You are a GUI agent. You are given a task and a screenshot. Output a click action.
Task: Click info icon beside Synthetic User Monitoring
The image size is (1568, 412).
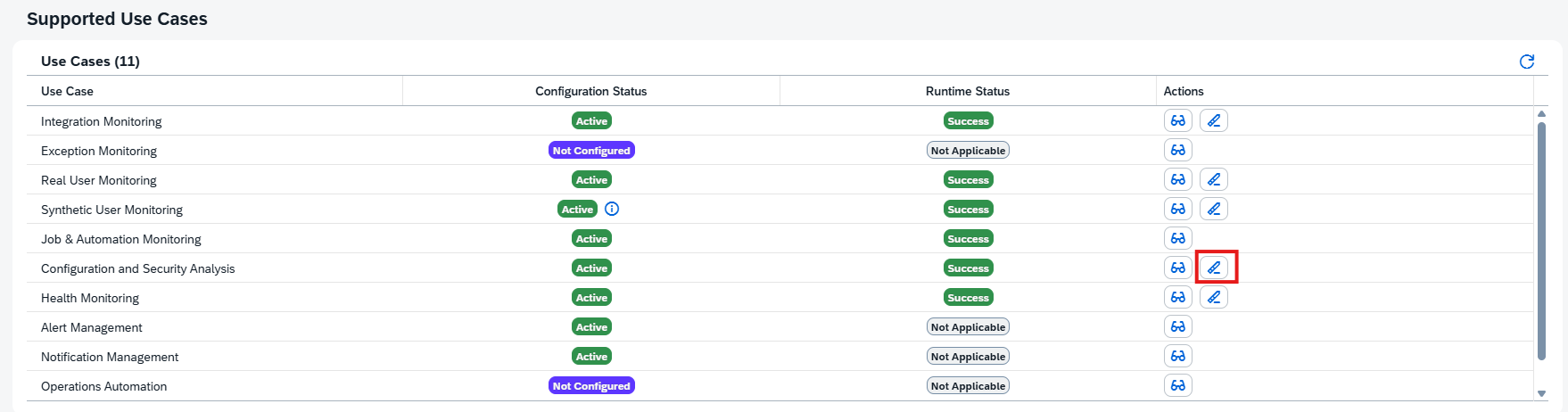[x=612, y=209]
